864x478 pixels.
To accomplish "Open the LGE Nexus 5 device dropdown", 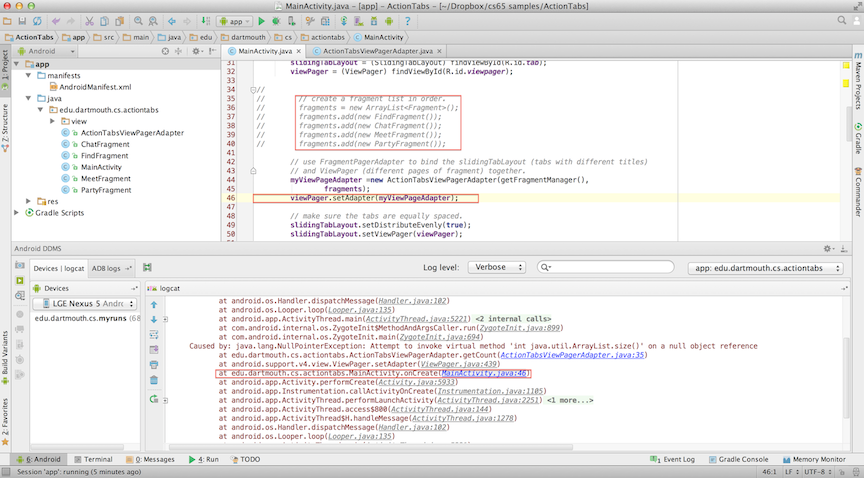I will [x=83, y=303].
